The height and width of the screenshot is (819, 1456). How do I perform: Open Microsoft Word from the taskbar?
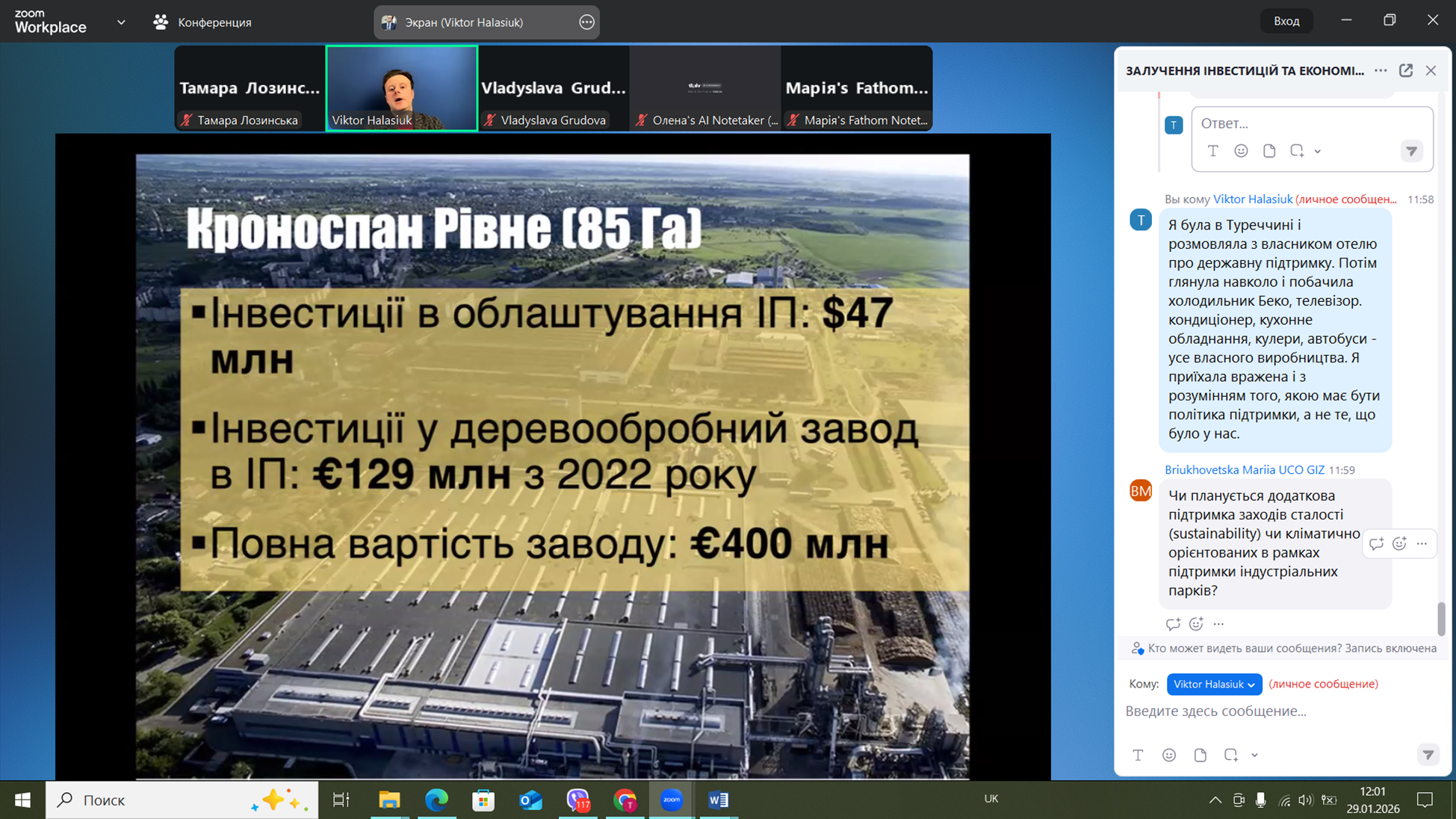point(718,800)
